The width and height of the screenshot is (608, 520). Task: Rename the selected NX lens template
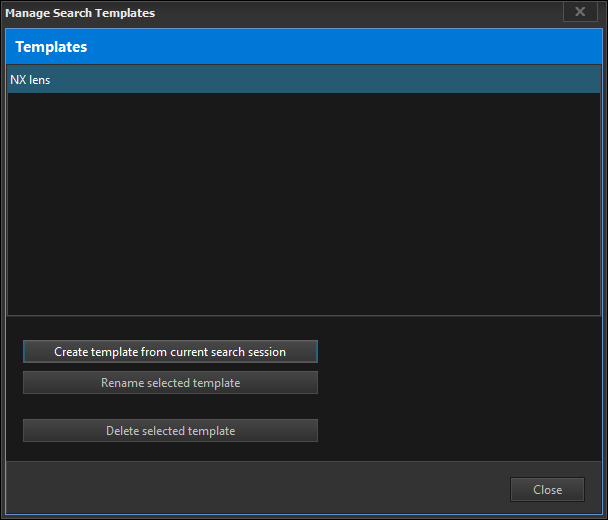[x=170, y=383]
